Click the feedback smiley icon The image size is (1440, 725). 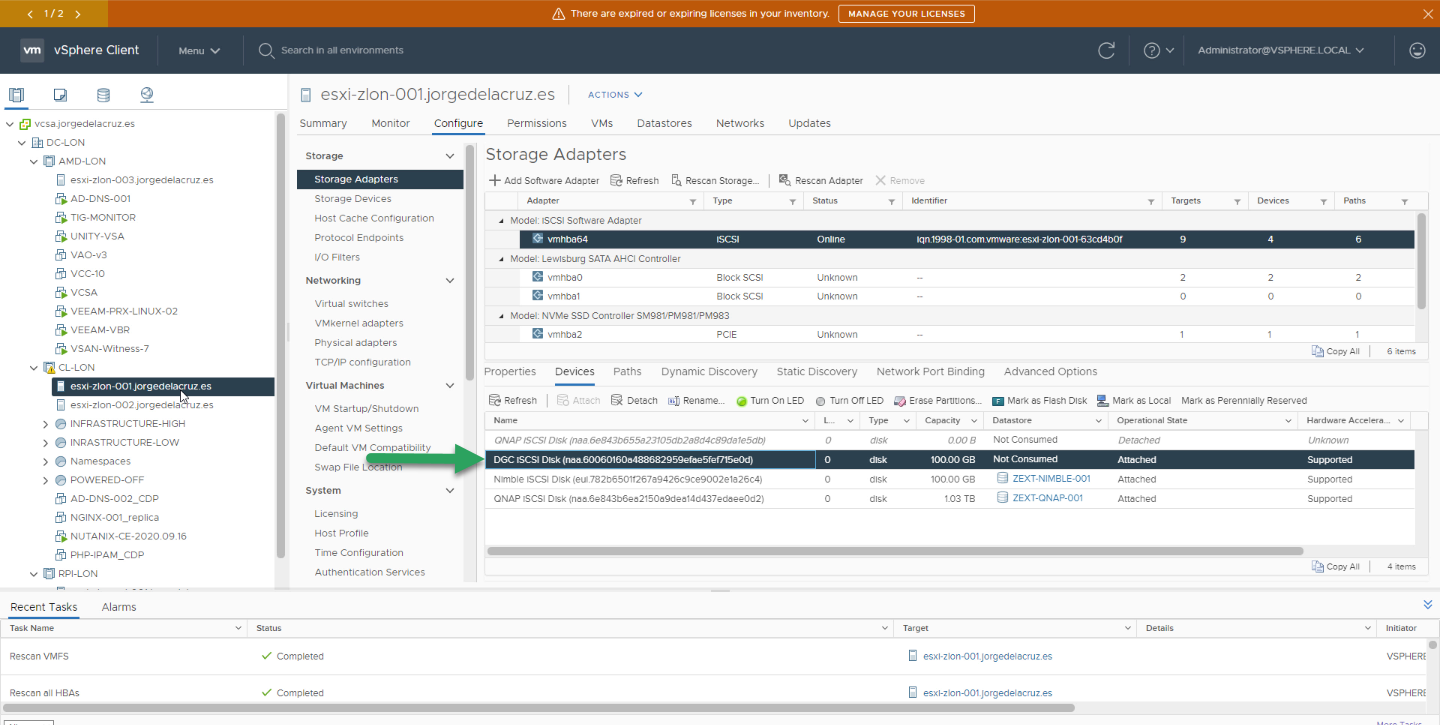point(1417,50)
